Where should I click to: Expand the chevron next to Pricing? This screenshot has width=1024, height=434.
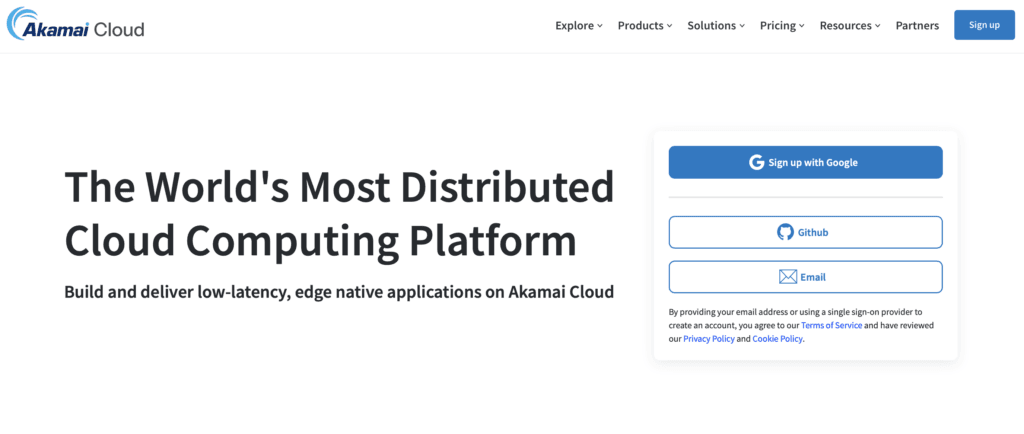click(801, 26)
